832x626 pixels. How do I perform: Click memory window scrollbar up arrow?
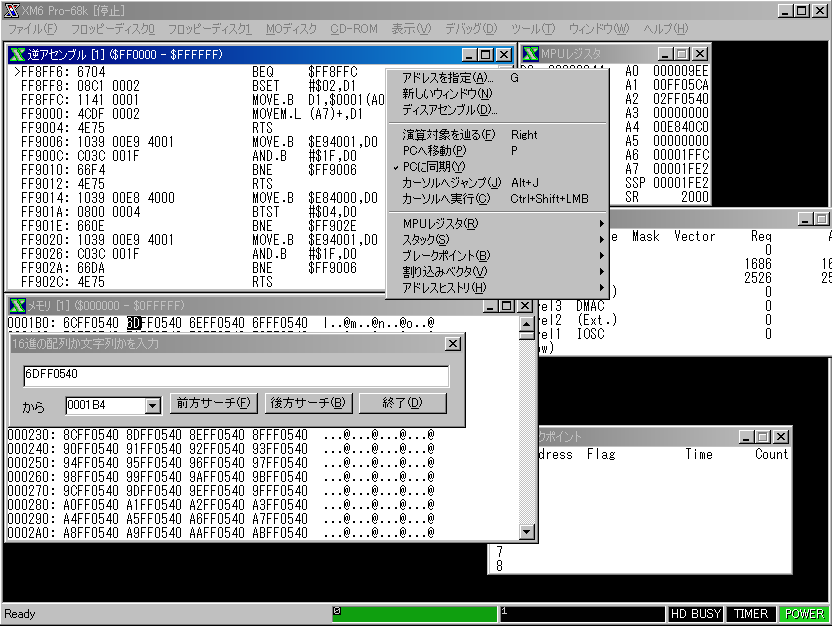click(526, 324)
